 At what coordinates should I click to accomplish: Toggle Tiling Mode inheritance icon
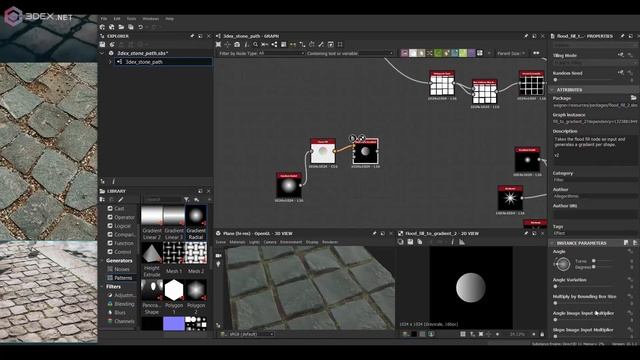pyautogui.click(x=621, y=55)
